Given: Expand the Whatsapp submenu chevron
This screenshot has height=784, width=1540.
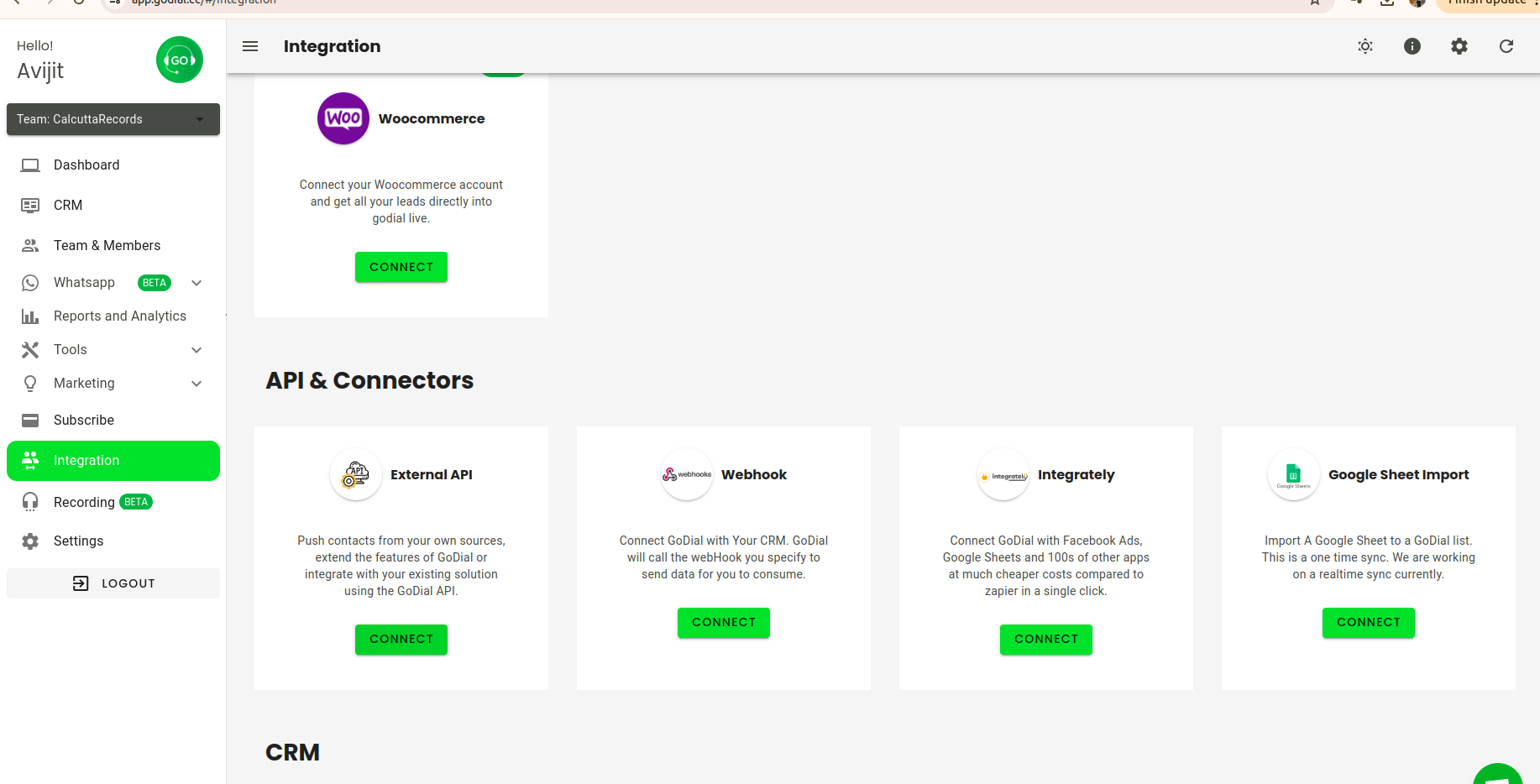Looking at the screenshot, I should (196, 283).
